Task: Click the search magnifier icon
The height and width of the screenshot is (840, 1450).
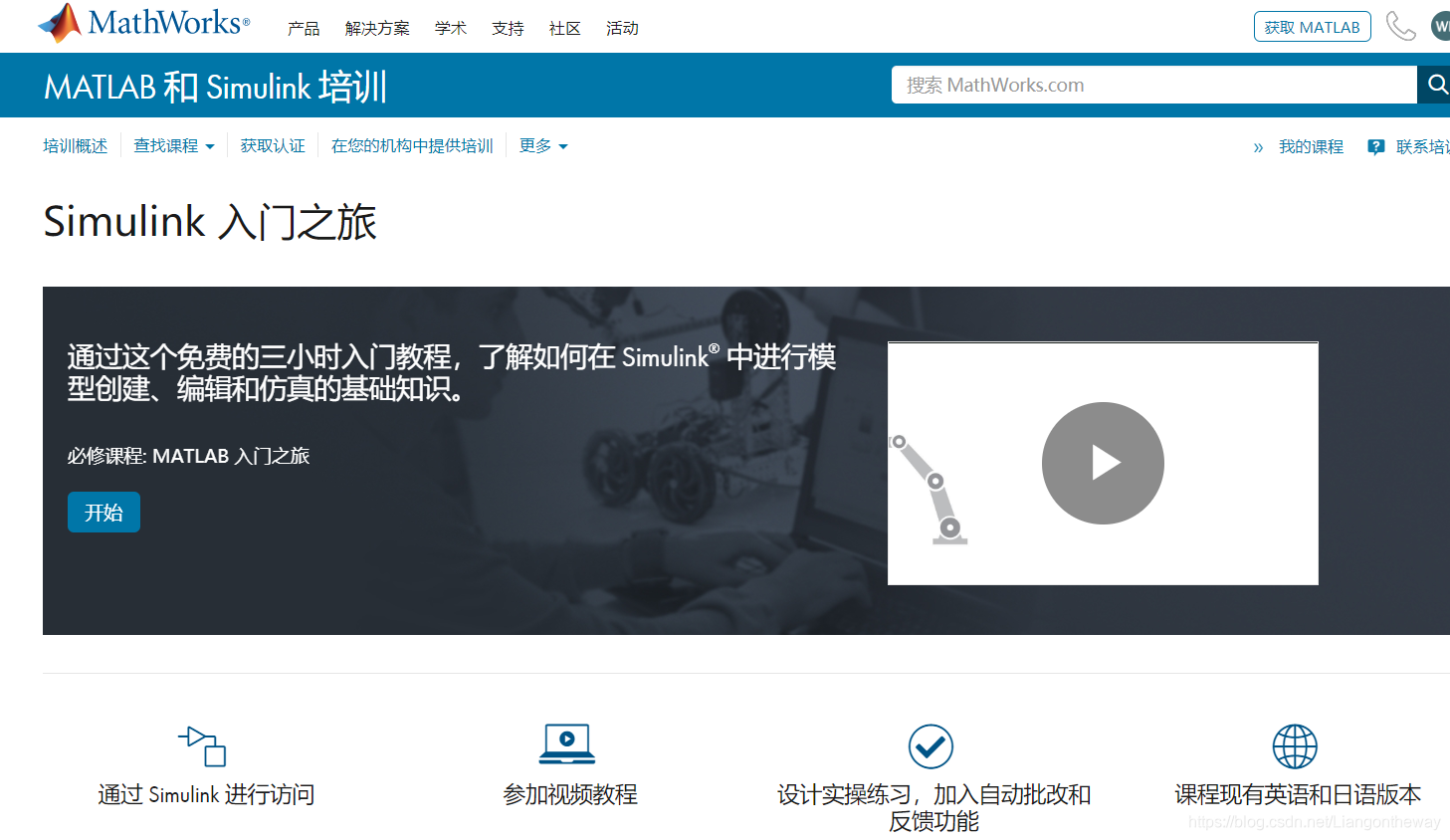Action: (x=1436, y=85)
